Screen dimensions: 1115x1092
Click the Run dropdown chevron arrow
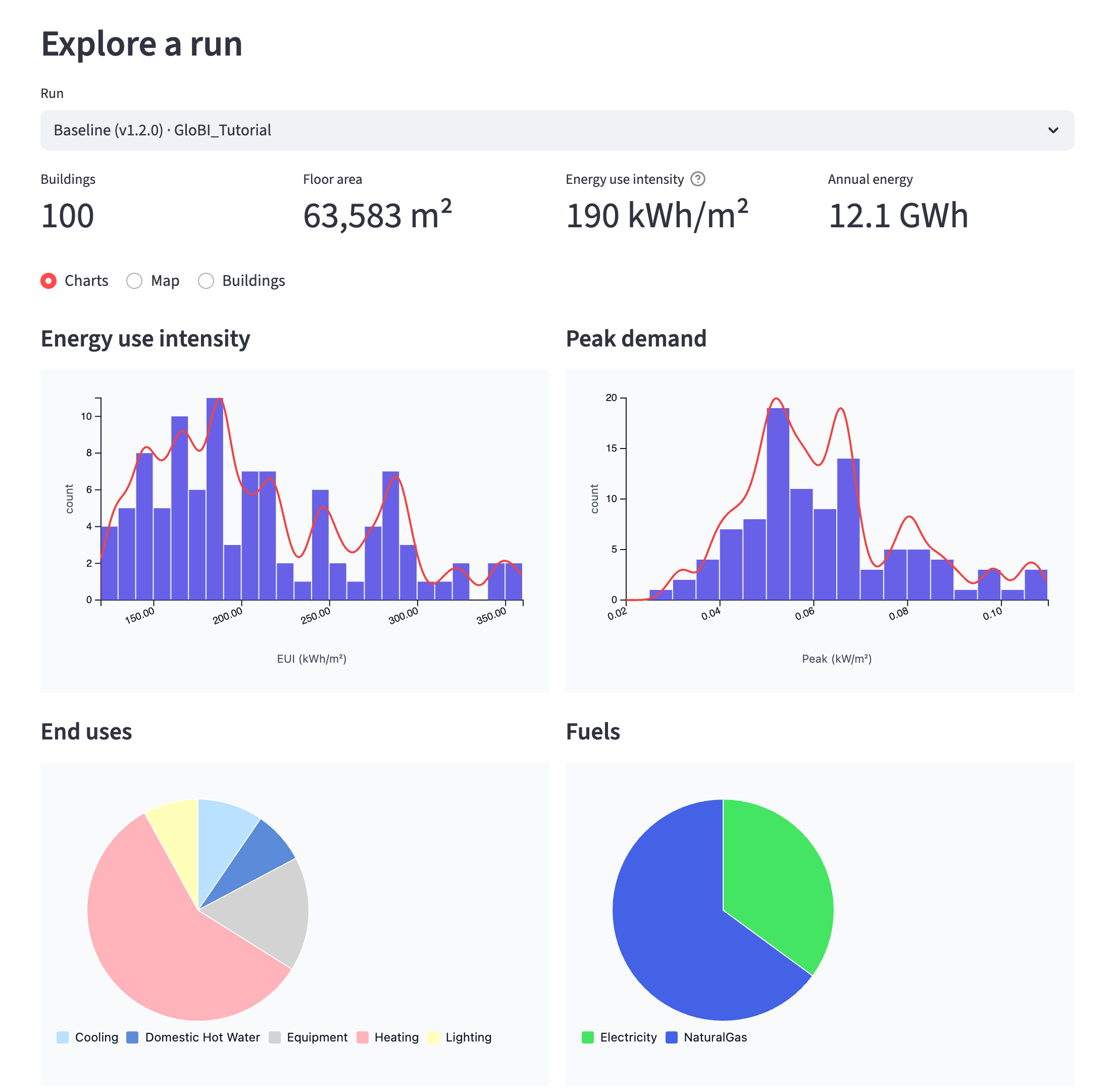[x=1053, y=130]
